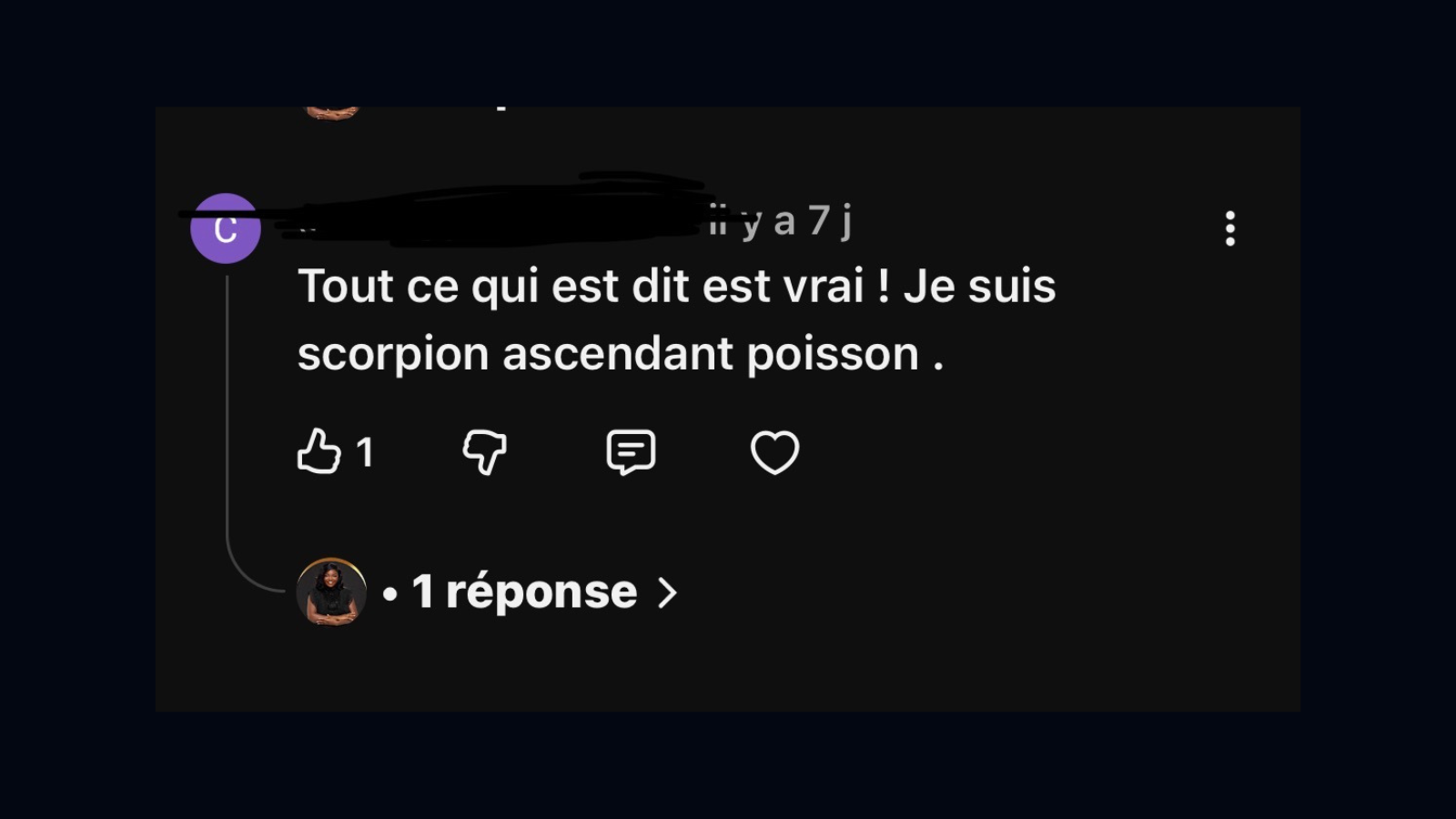The image size is (1456, 819).
Task: Click the bullet dot before "1 réponse"
Action: [x=390, y=594]
